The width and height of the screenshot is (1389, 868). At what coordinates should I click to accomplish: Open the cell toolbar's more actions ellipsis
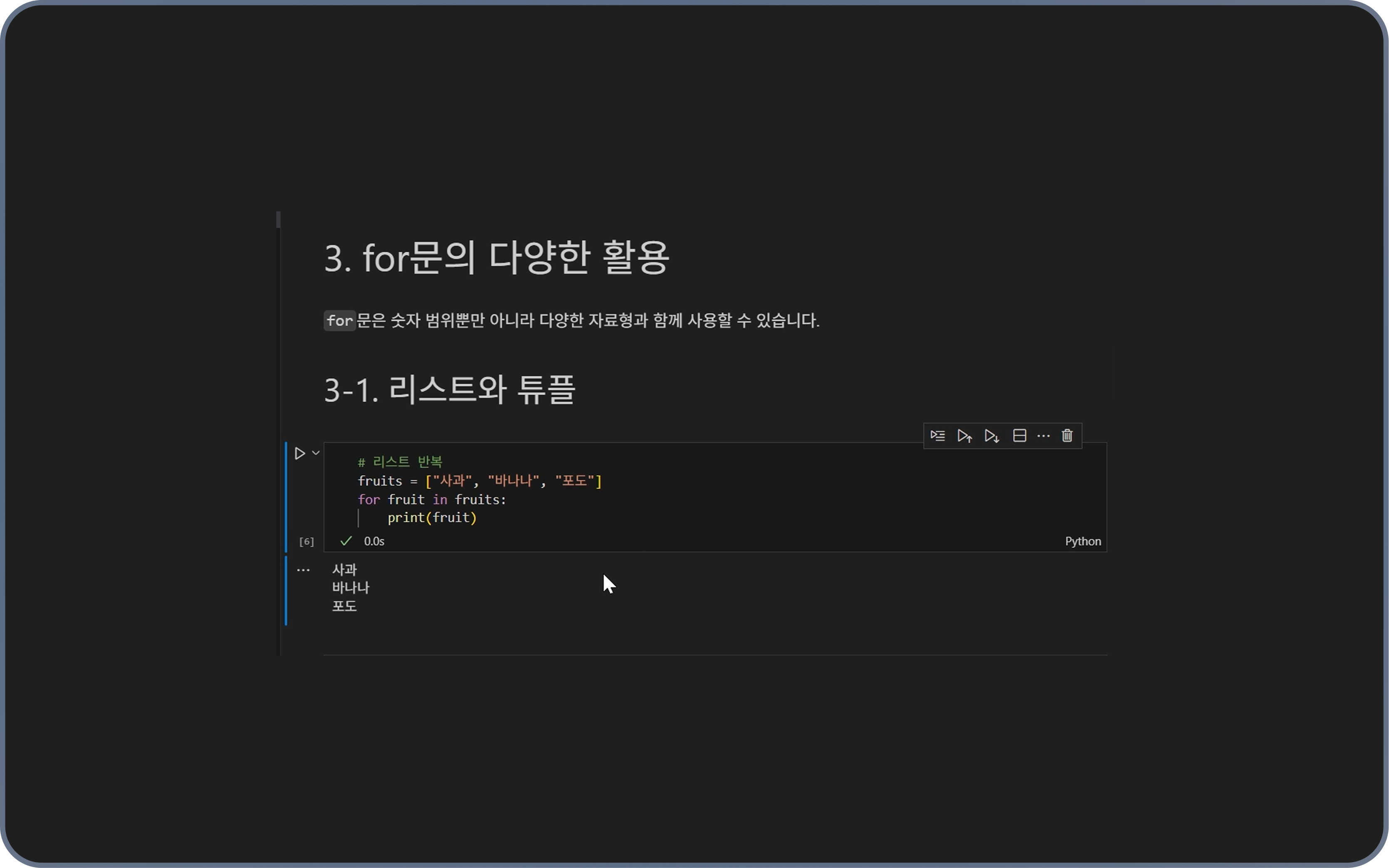[1044, 436]
